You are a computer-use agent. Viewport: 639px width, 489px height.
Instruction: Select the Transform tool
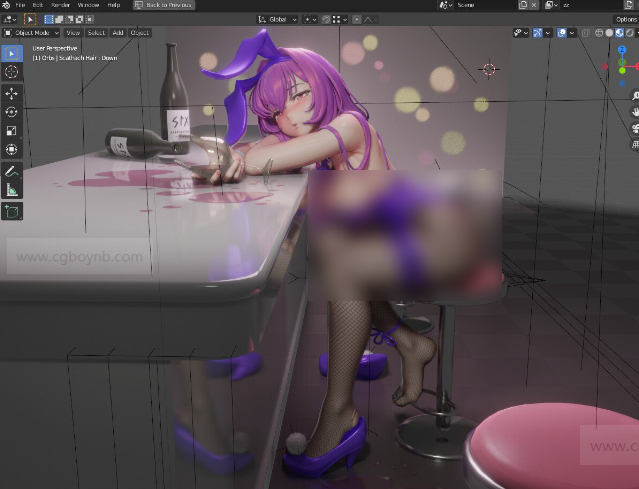pyautogui.click(x=12, y=149)
